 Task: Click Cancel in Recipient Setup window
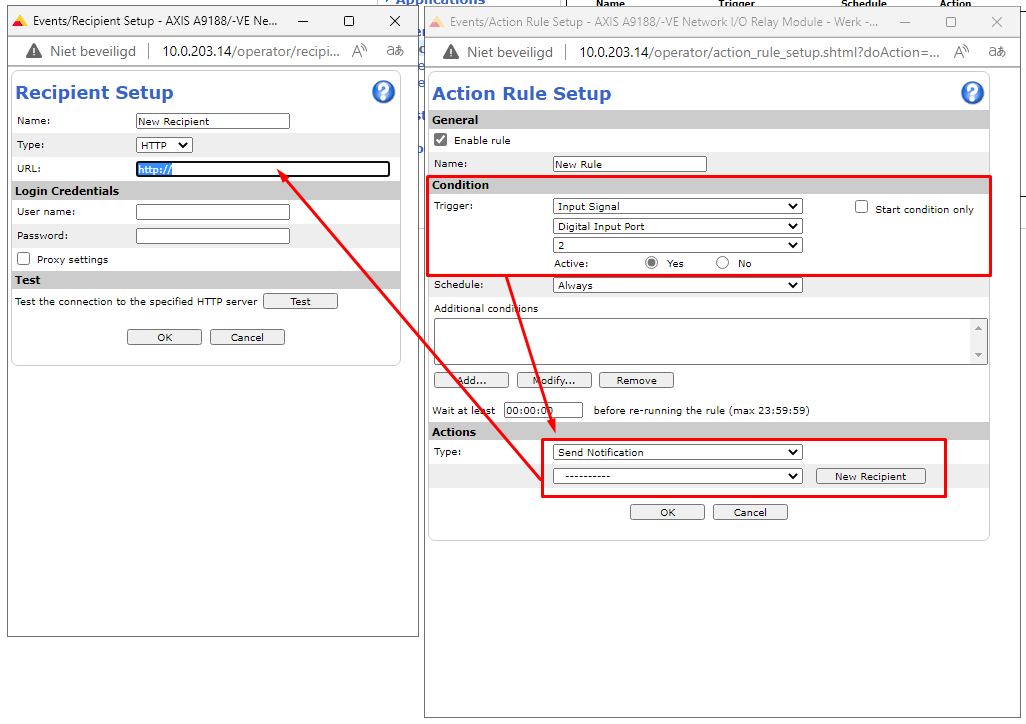247,337
